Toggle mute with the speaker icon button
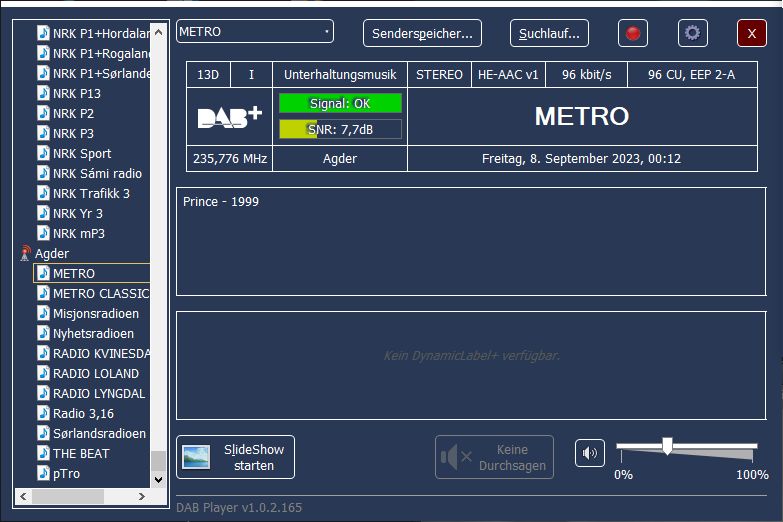783x522 pixels. 590,453
